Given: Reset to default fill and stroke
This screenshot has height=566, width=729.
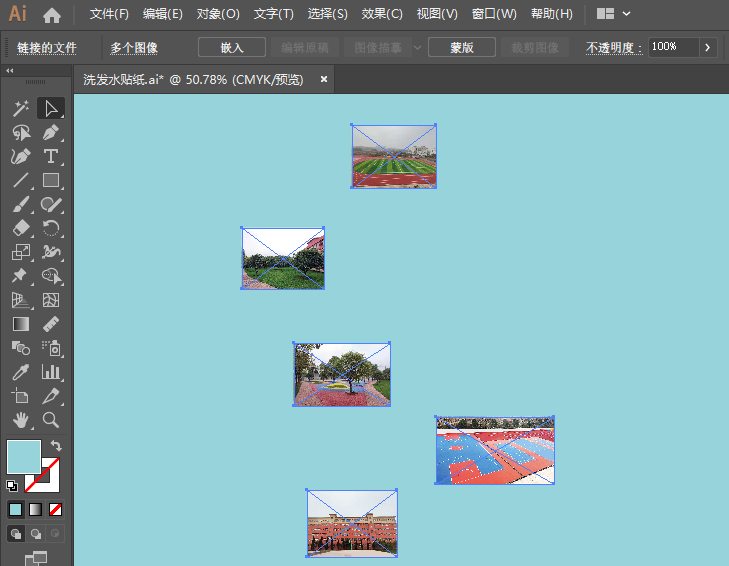Looking at the screenshot, I should [x=12, y=486].
